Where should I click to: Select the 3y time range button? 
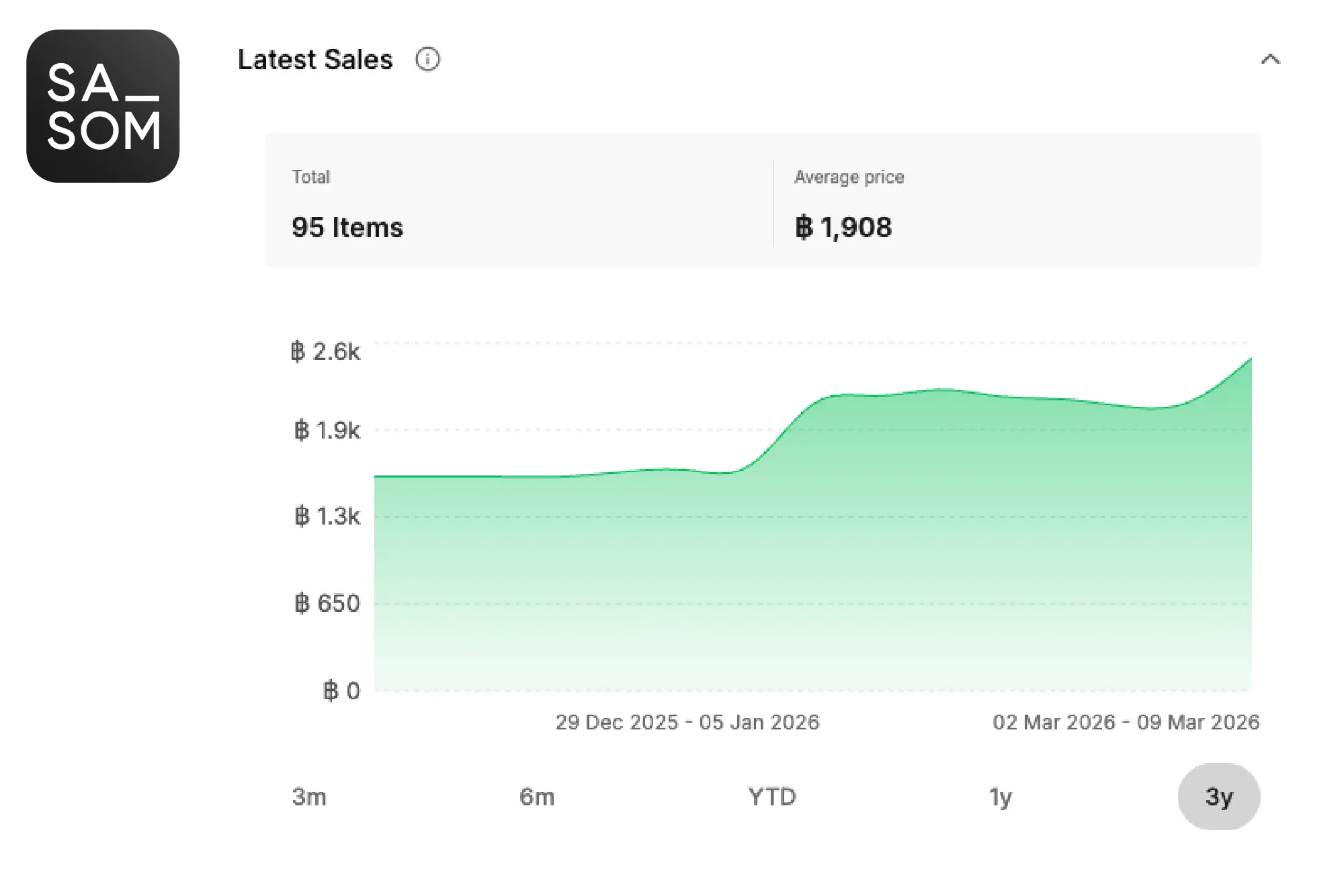click(1218, 797)
